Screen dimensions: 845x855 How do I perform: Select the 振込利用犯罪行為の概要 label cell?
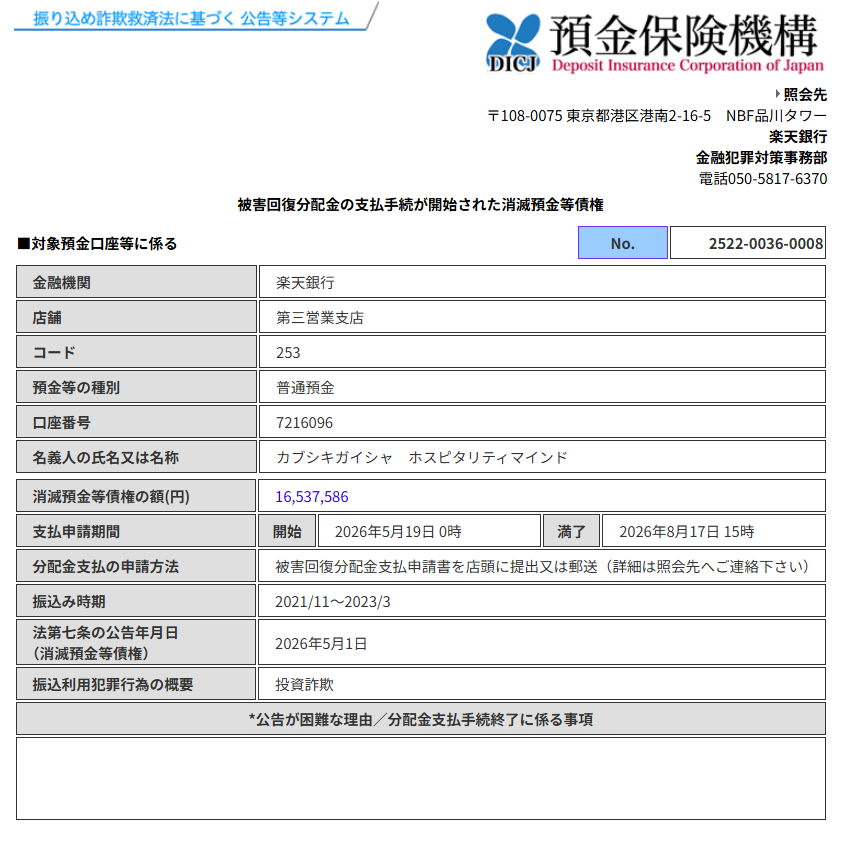[136, 684]
